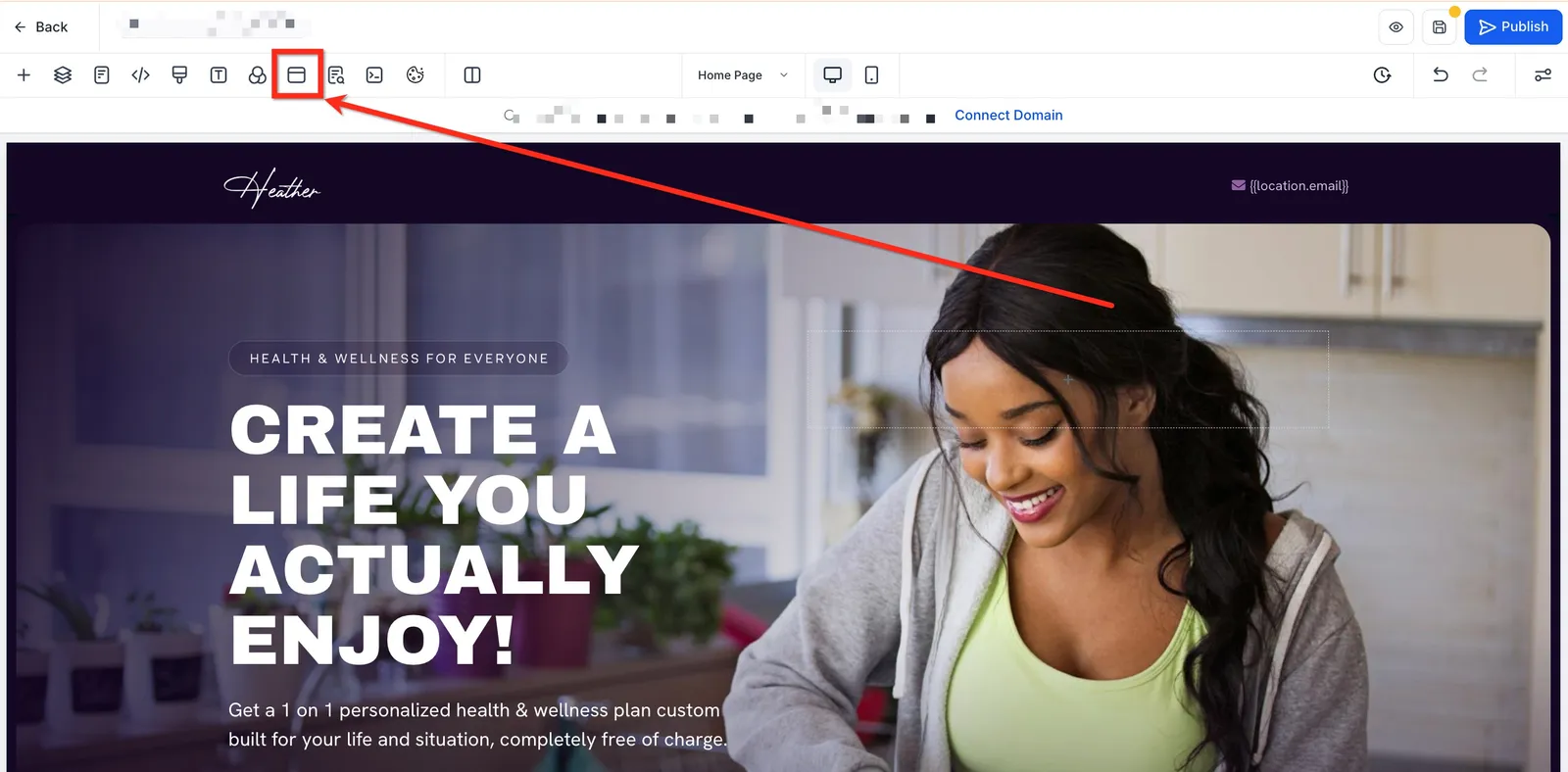Screen dimensions: 1568x772
Task: Click the Publish button
Action: click(x=1513, y=27)
